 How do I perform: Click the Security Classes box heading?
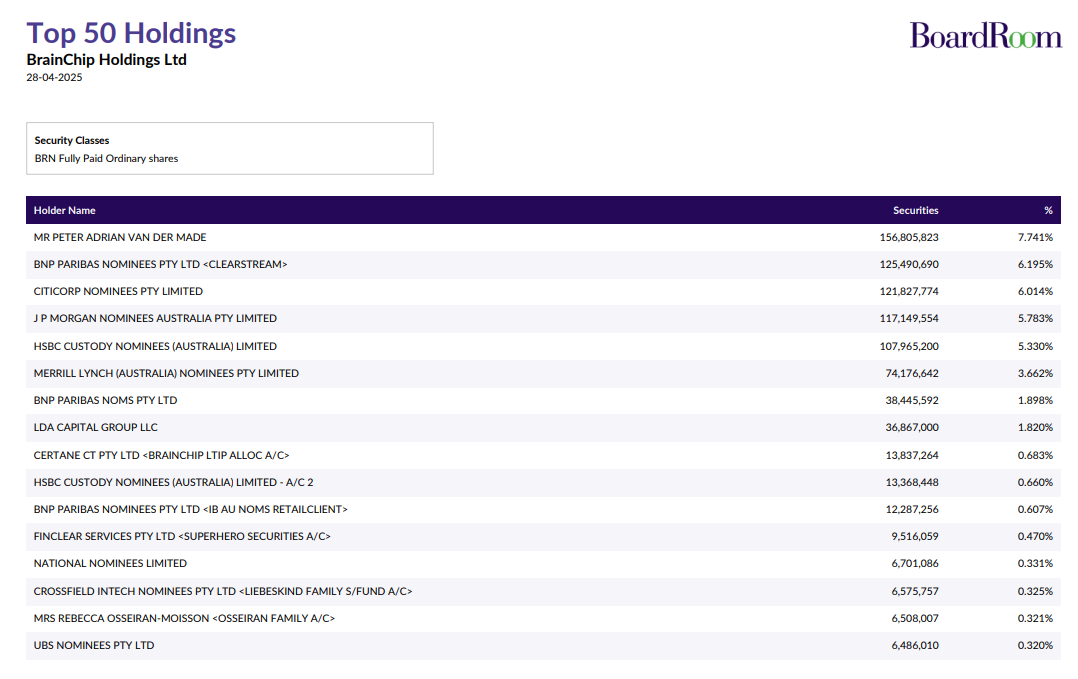[x=72, y=141]
